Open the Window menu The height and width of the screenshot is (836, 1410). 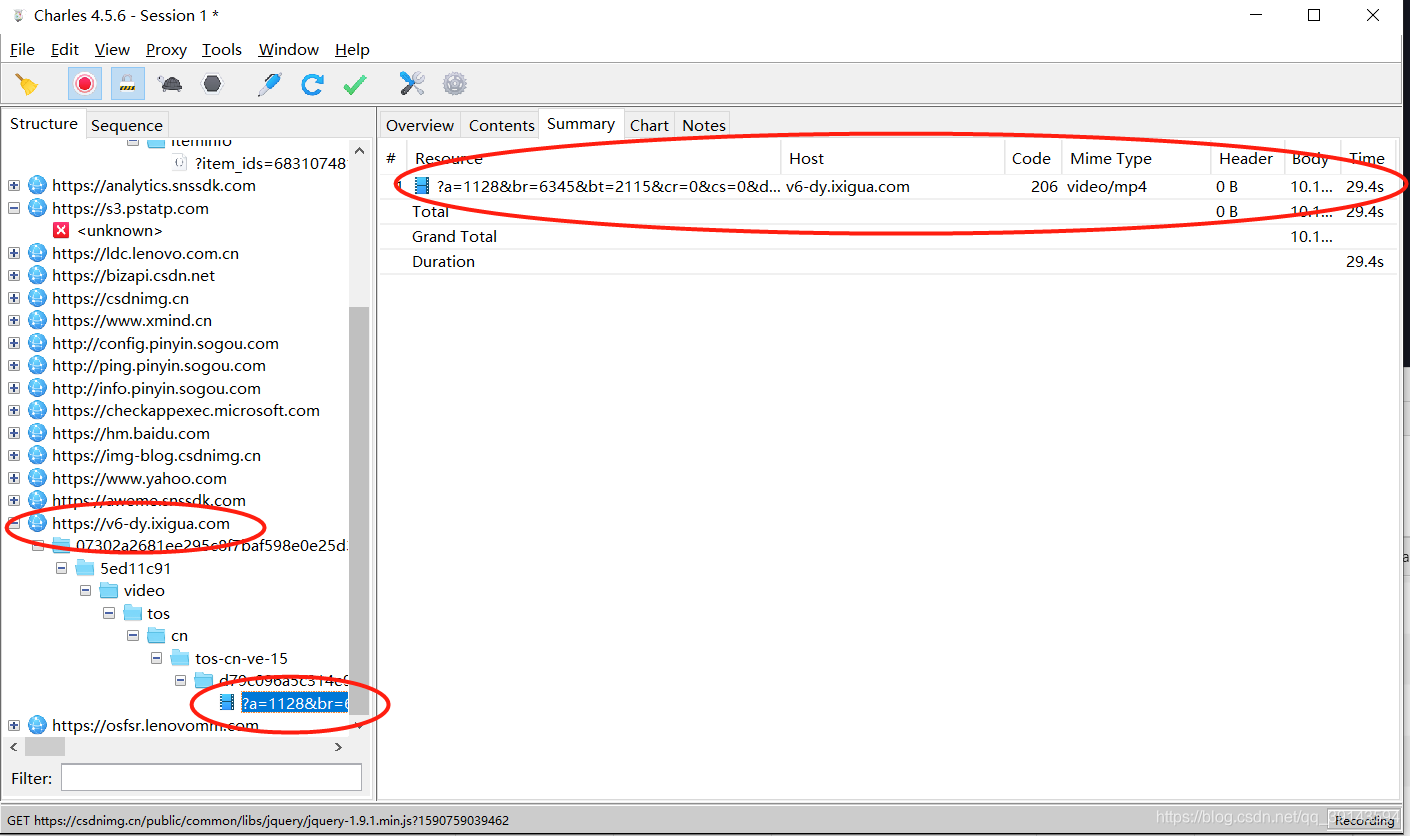pos(289,49)
